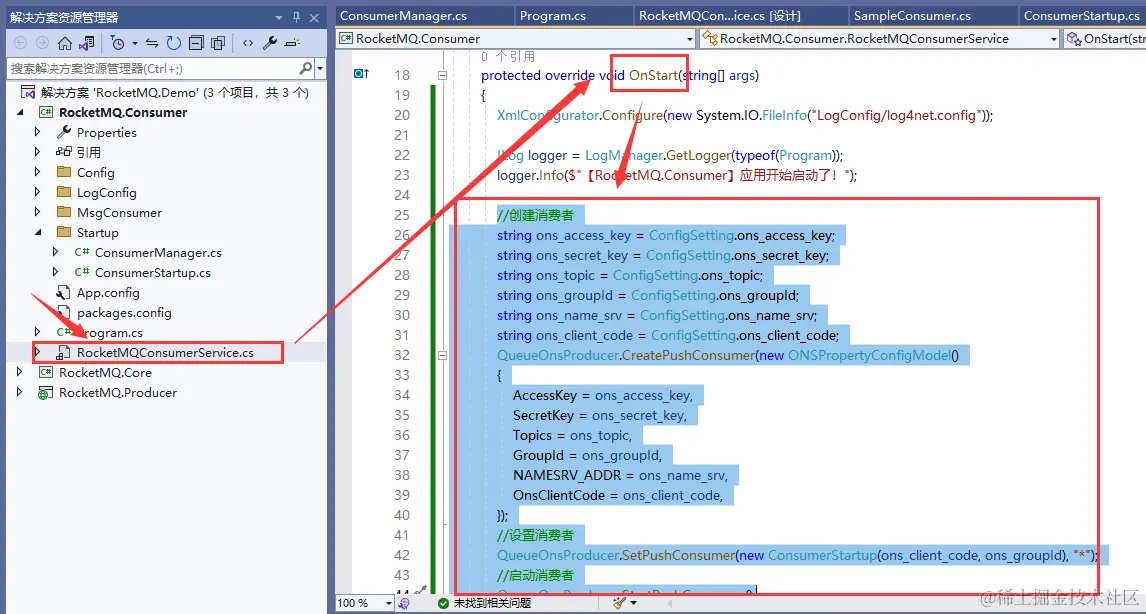
Task: Select ConsumerStartup.cs in the tree
Action: tap(153, 273)
